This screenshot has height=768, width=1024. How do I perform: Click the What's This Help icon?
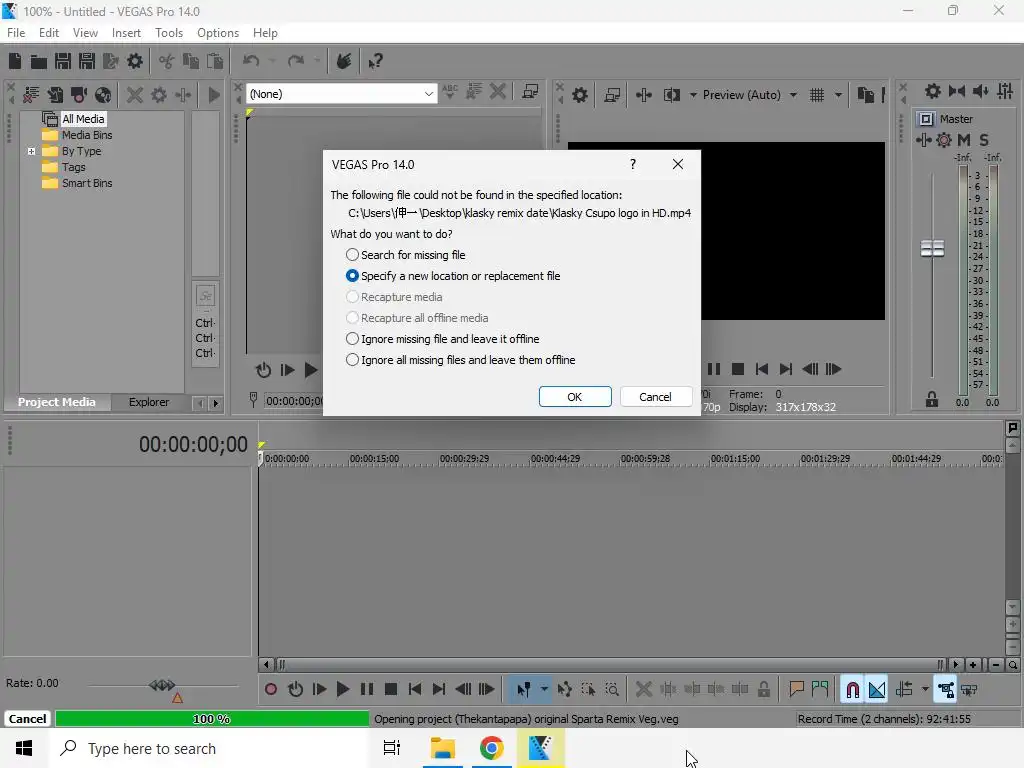375,61
